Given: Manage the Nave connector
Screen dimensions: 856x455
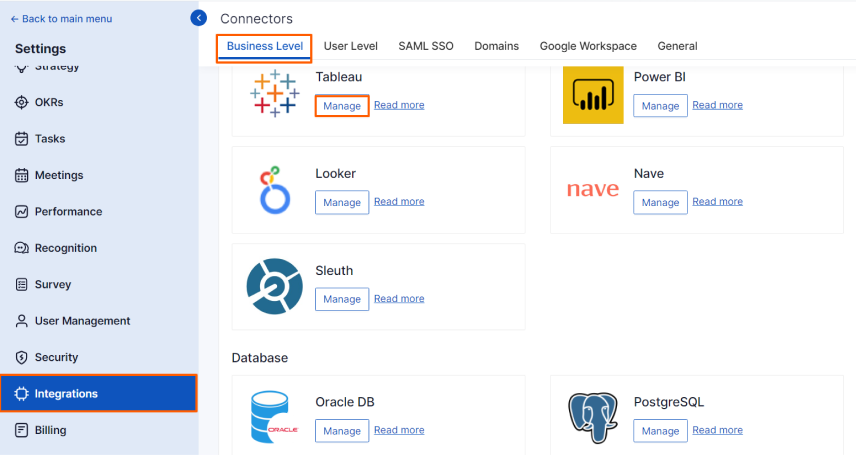Looking at the screenshot, I should [660, 202].
